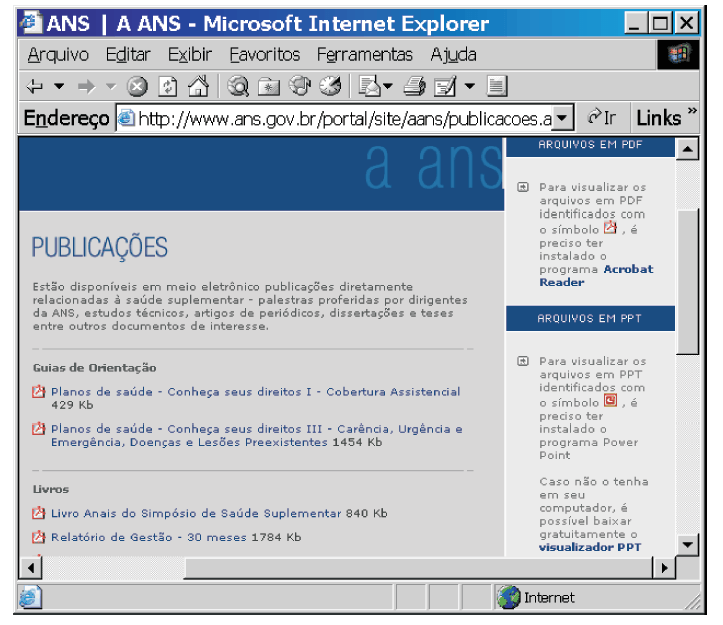Click the Back arrow toolbar button

tap(36, 87)
